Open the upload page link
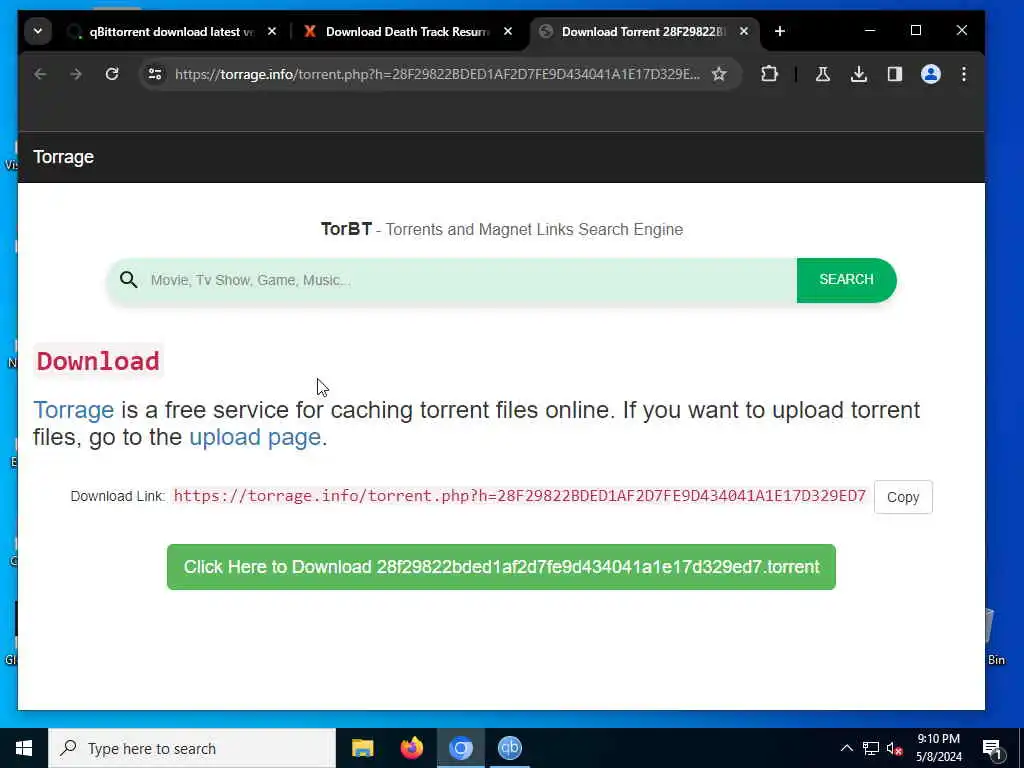Screen dimensions: 1024x768 [x=255, y=437]
